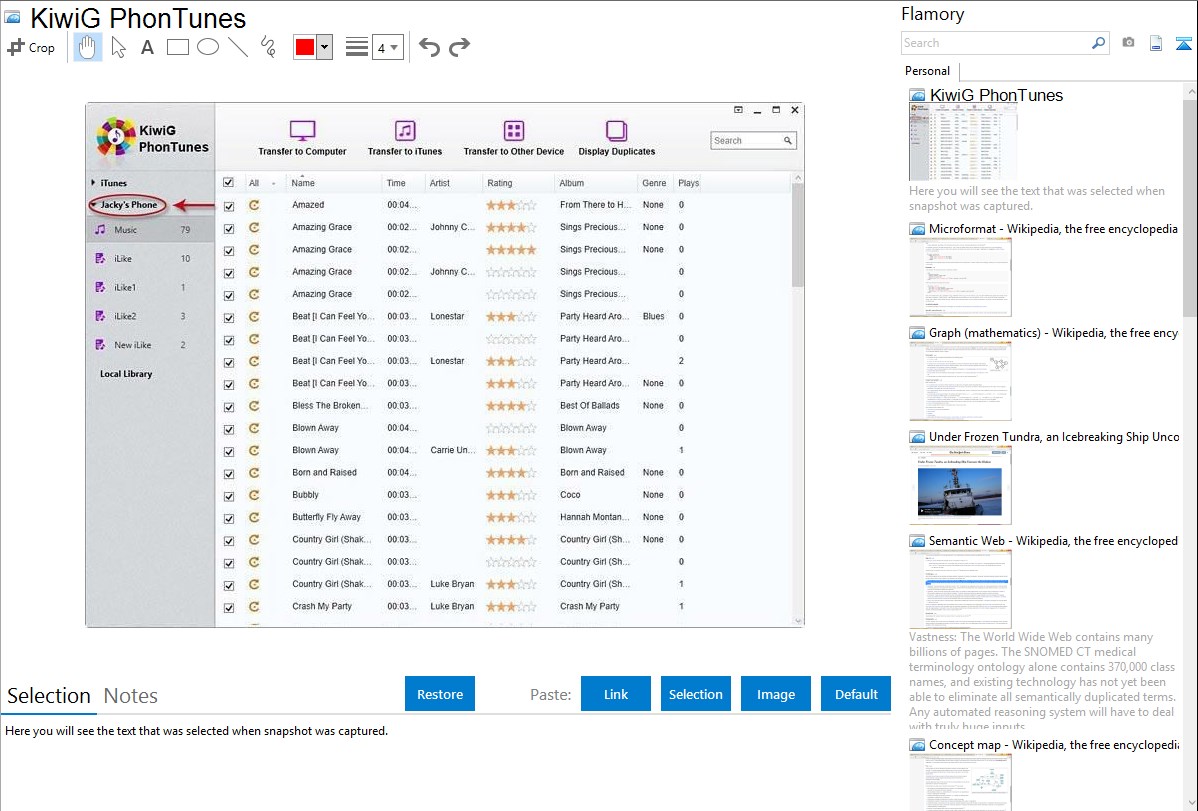This screenshot has width=1198, height=811.
Task: Open the Personal tab
Action: point(927,71)
